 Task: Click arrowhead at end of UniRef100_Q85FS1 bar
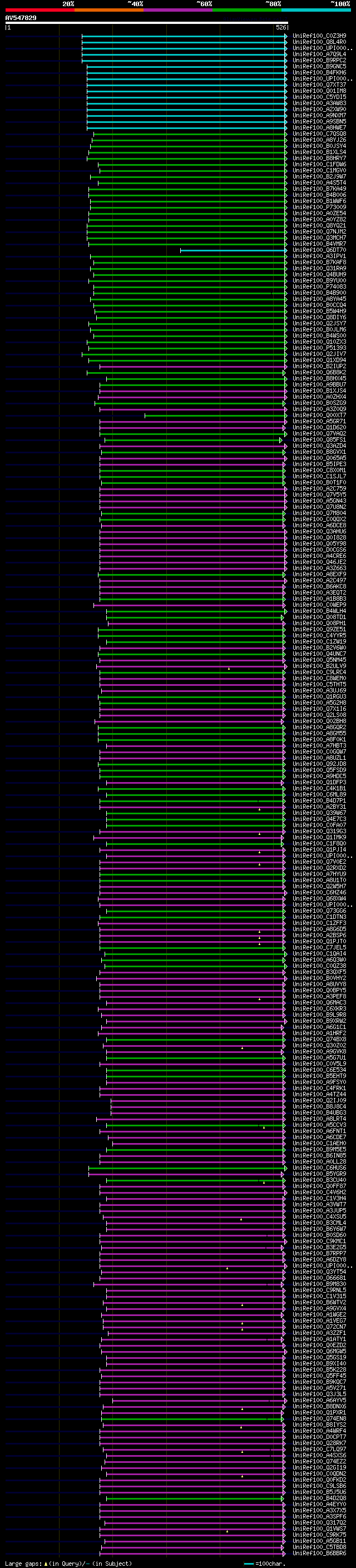point(281,440)
